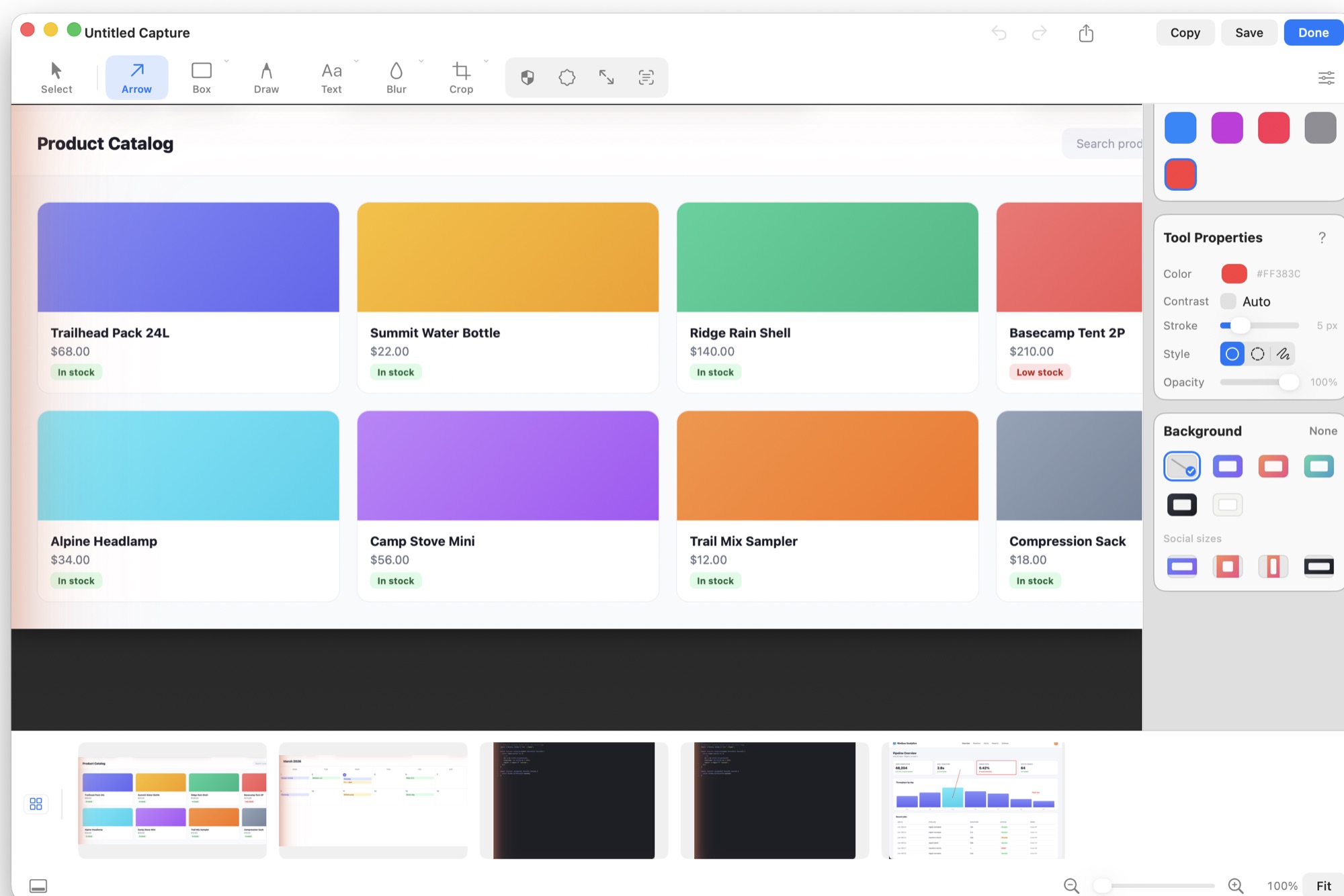This screenshot has height=896, width=1344.
Task: Undo the last action
Action: point(999,33)
